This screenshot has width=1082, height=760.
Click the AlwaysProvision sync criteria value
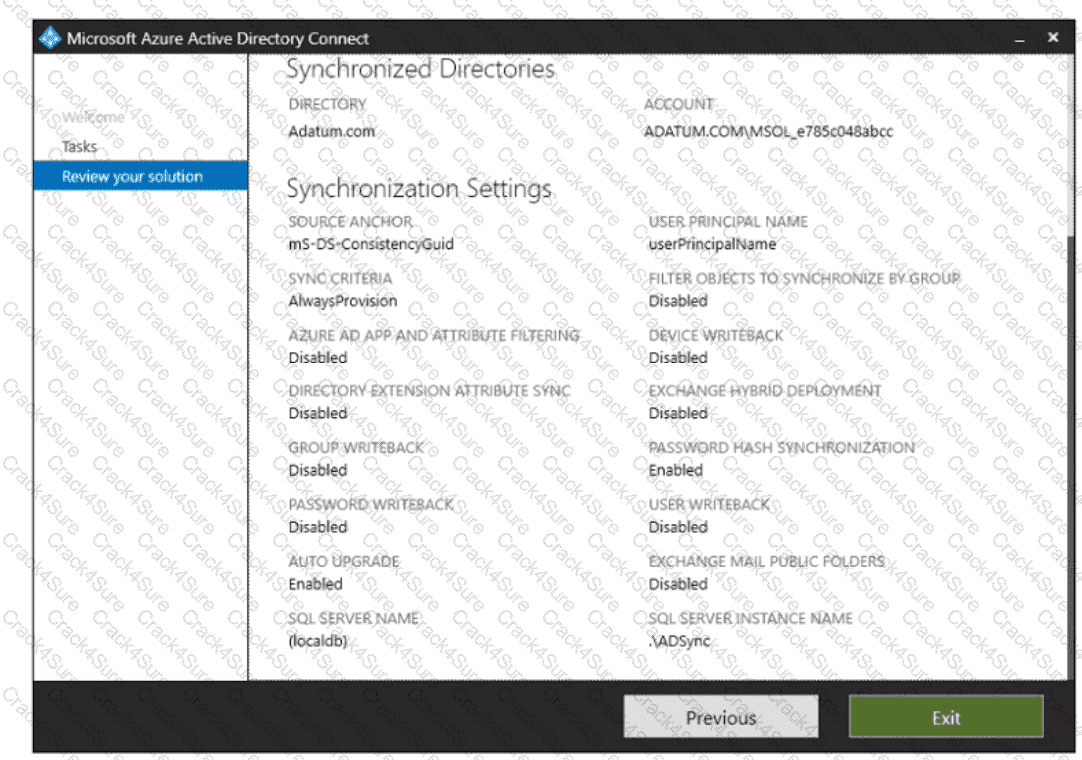342,301
